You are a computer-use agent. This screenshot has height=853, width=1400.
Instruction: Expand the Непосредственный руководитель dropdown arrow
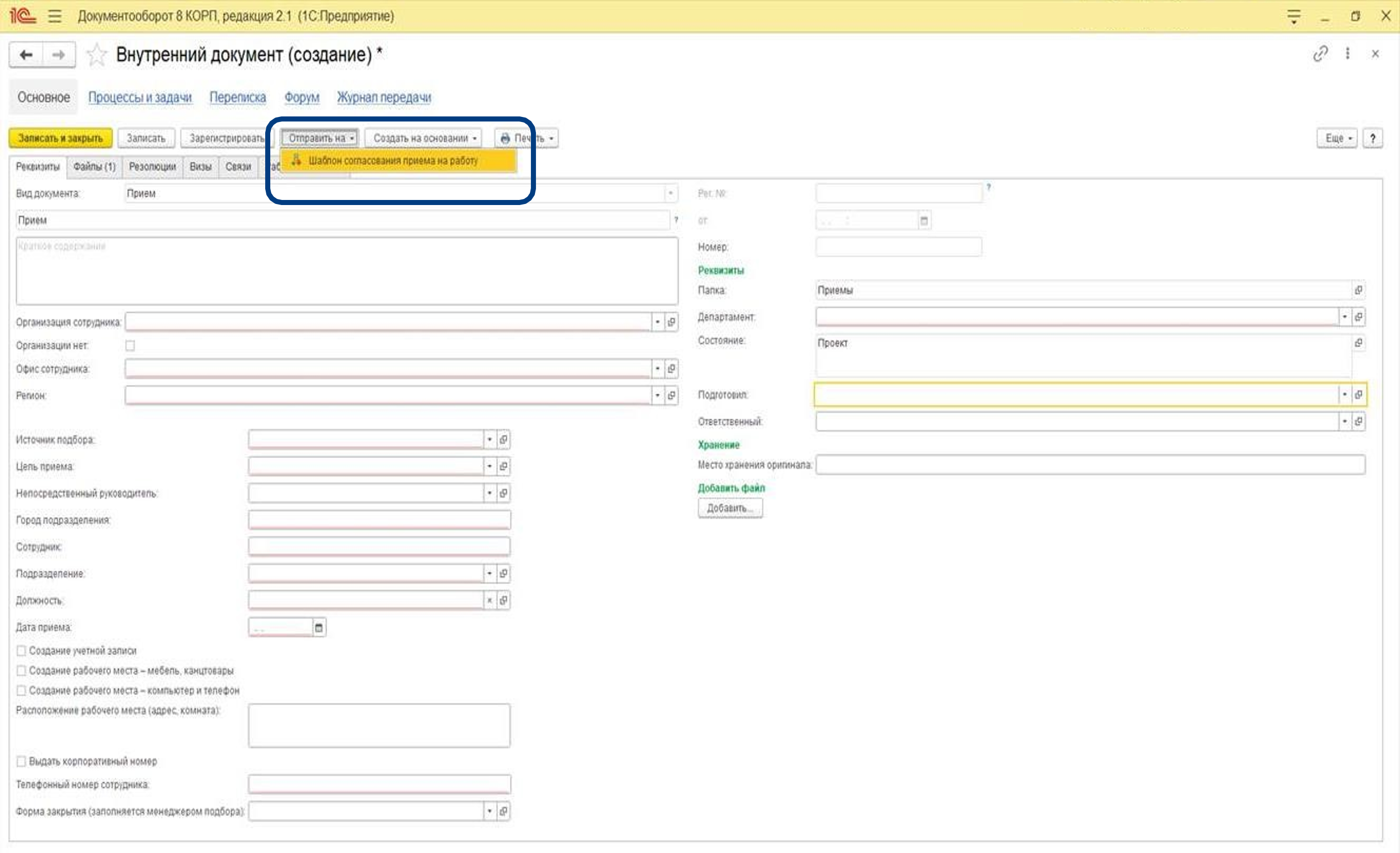pos(490,493)
